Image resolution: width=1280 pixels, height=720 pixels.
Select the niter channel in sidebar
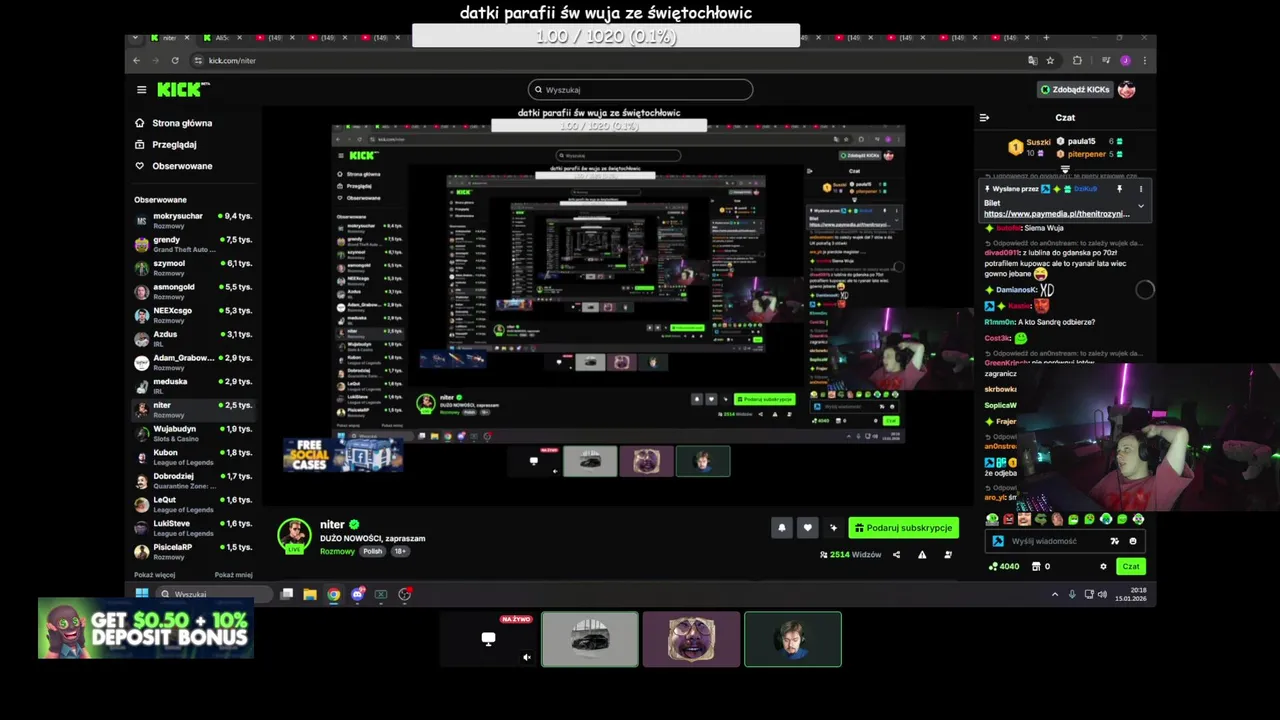pos(193,409)
